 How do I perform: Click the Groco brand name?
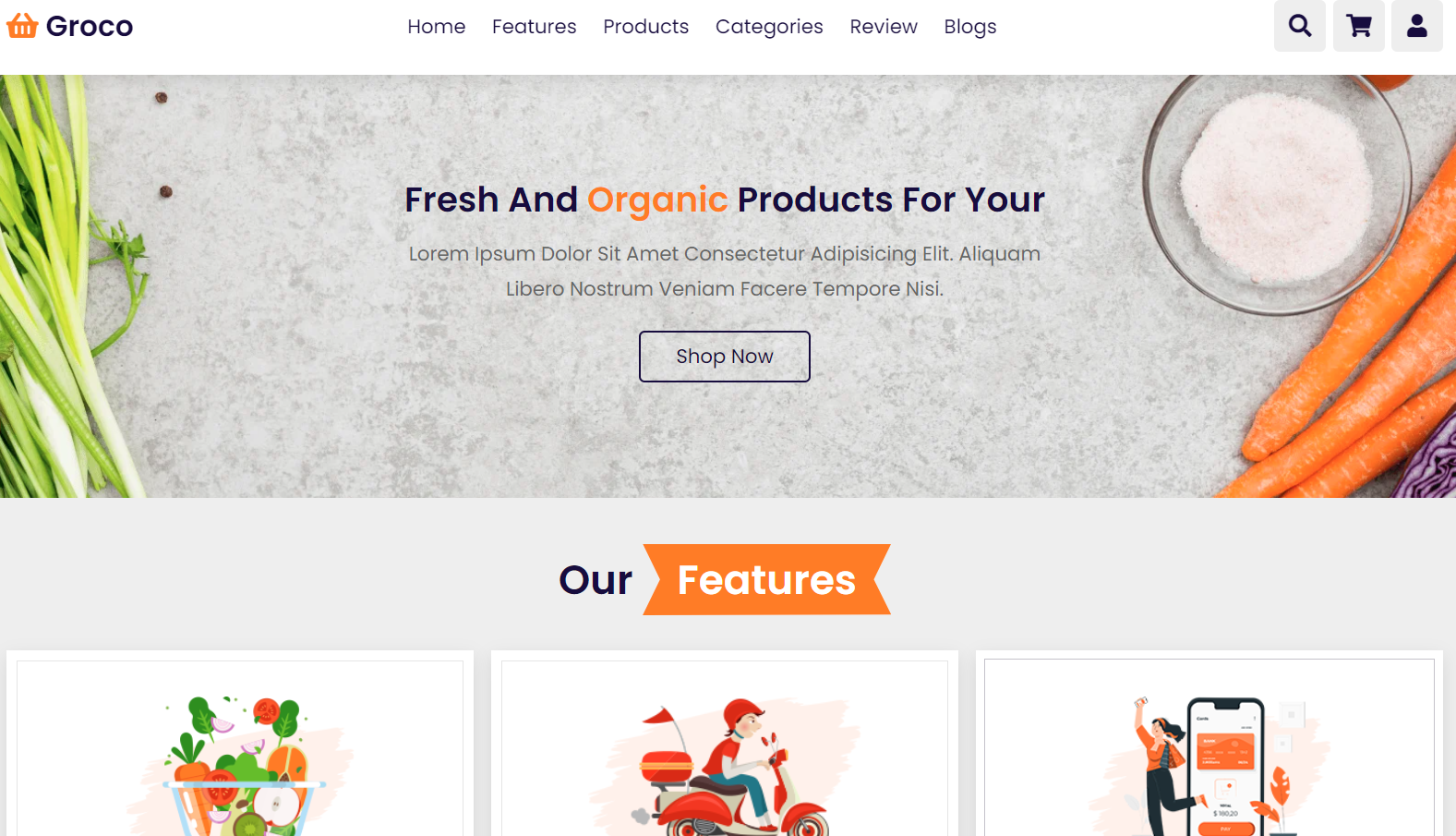coord(90,27)
